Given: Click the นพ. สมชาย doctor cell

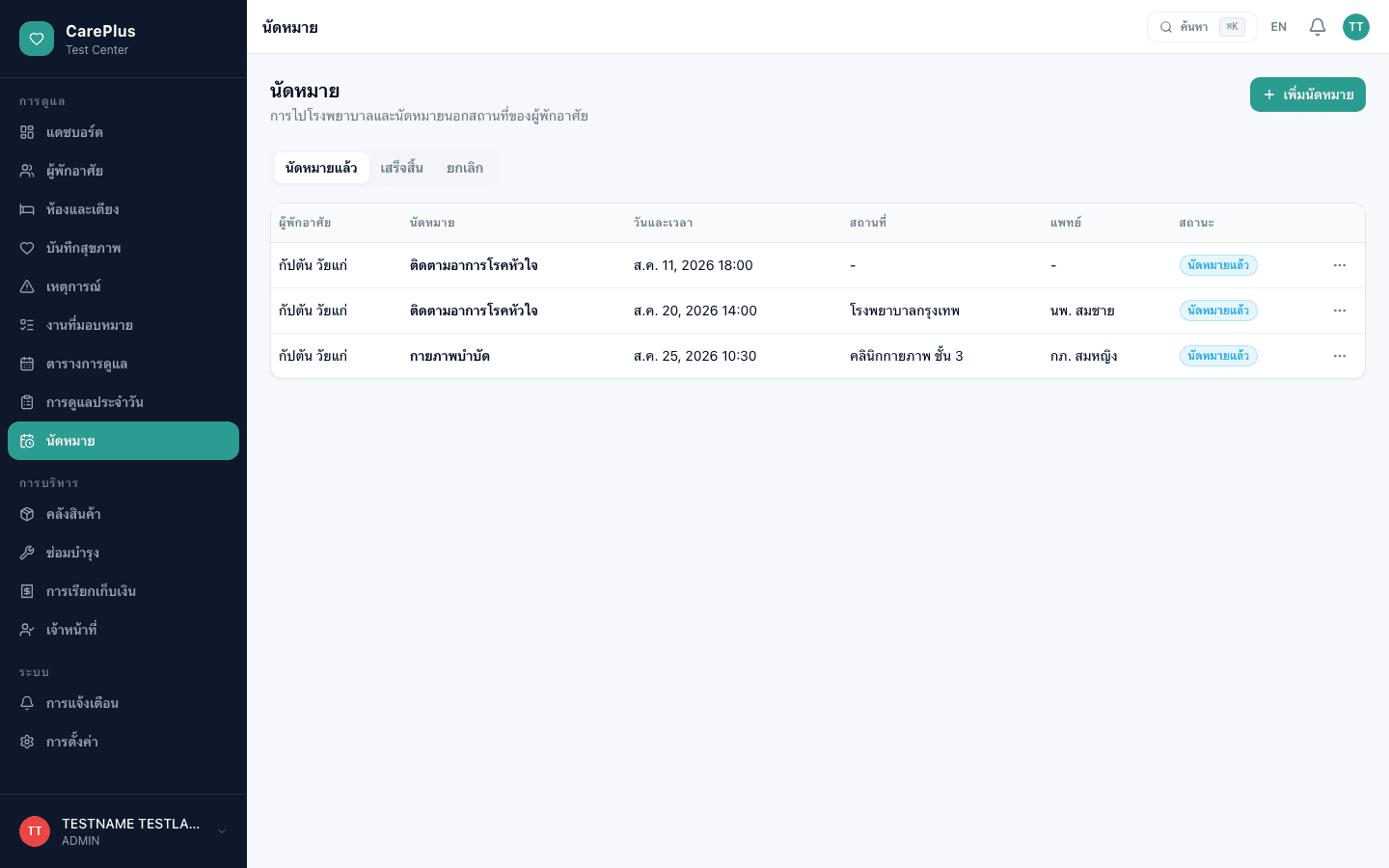Looking at the screenshot, I should [1082, 311].
